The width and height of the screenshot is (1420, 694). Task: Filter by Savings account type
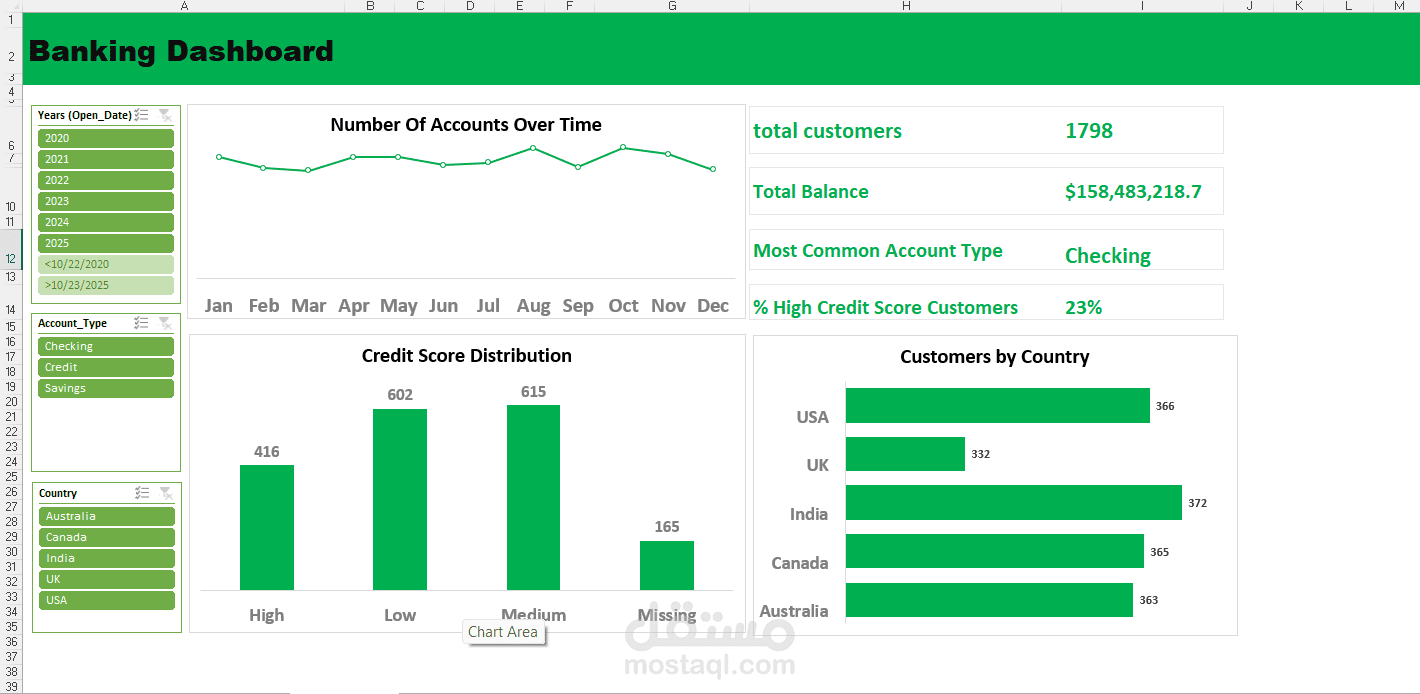tap(106, 388)
